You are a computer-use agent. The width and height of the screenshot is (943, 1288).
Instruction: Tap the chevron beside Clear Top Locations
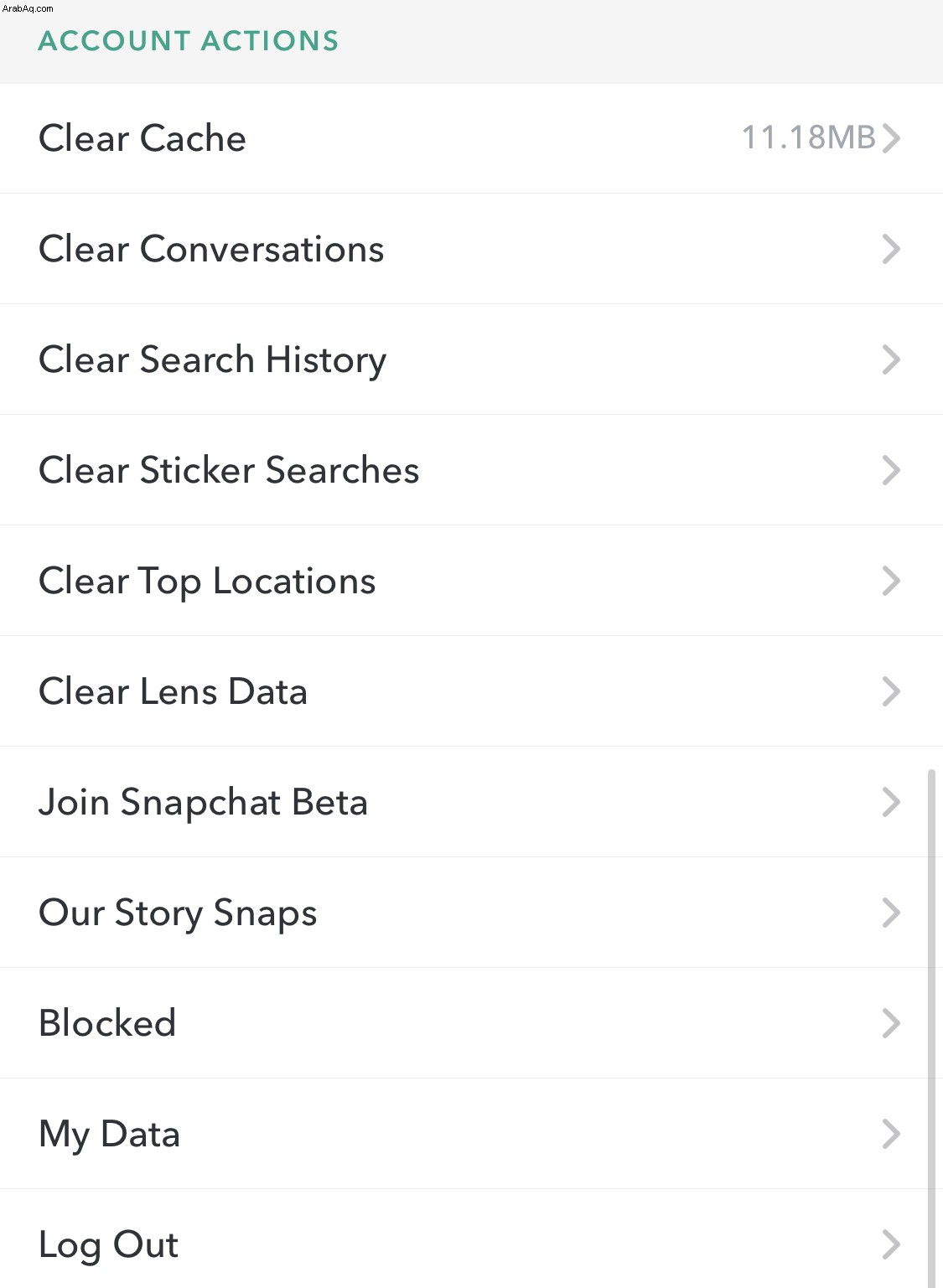[891, 581]
